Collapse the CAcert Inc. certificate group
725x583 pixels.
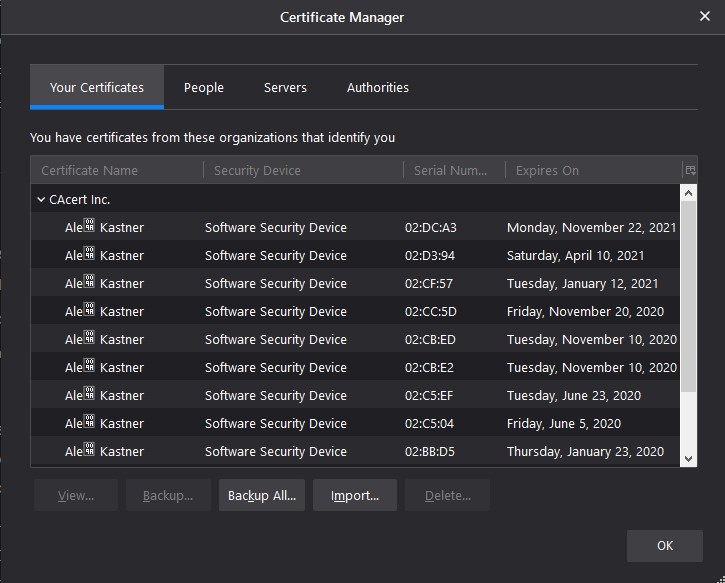pos(41,200)
